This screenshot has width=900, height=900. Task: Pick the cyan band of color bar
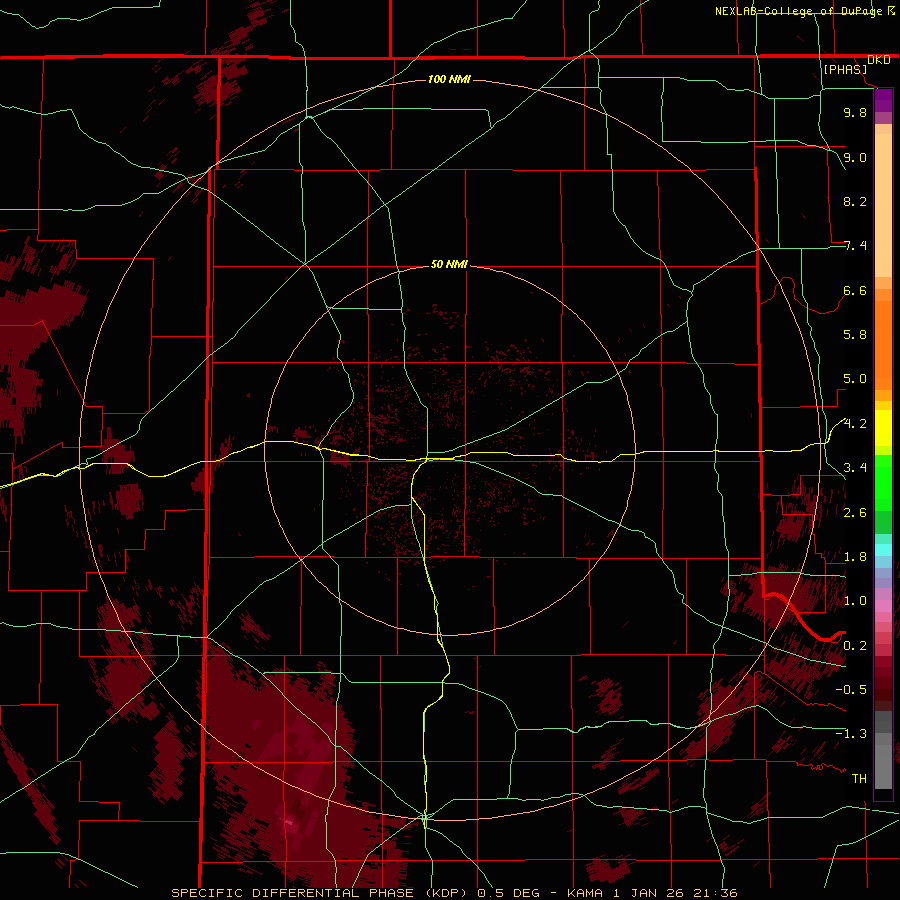883,550
